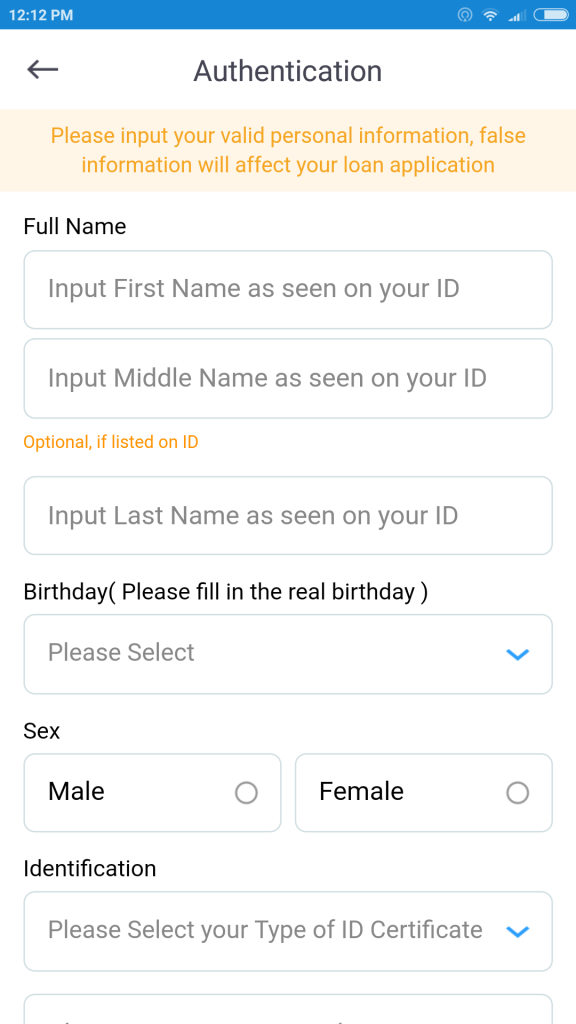Tap the clock in status bar
Screen dimensions: 576x1024
(40, 14)
